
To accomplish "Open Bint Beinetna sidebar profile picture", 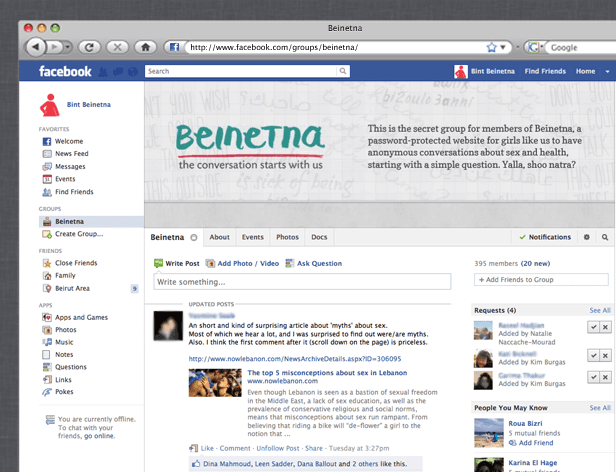I will pyautogui.click(x=50, y=105).
